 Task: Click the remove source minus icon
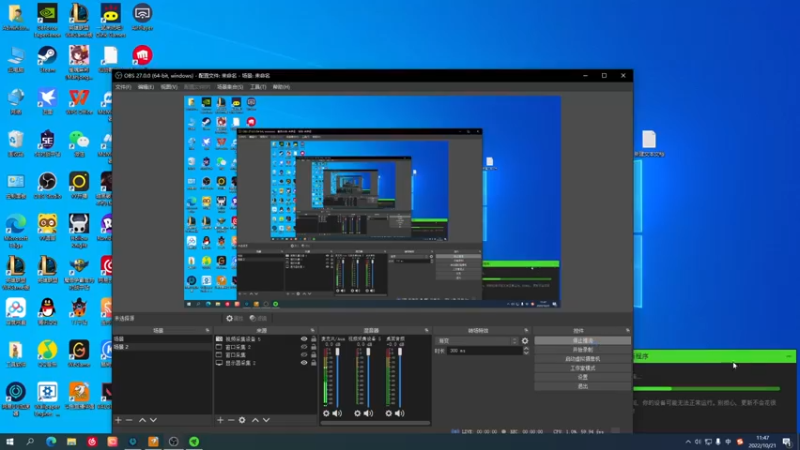[x=231, y=420]
